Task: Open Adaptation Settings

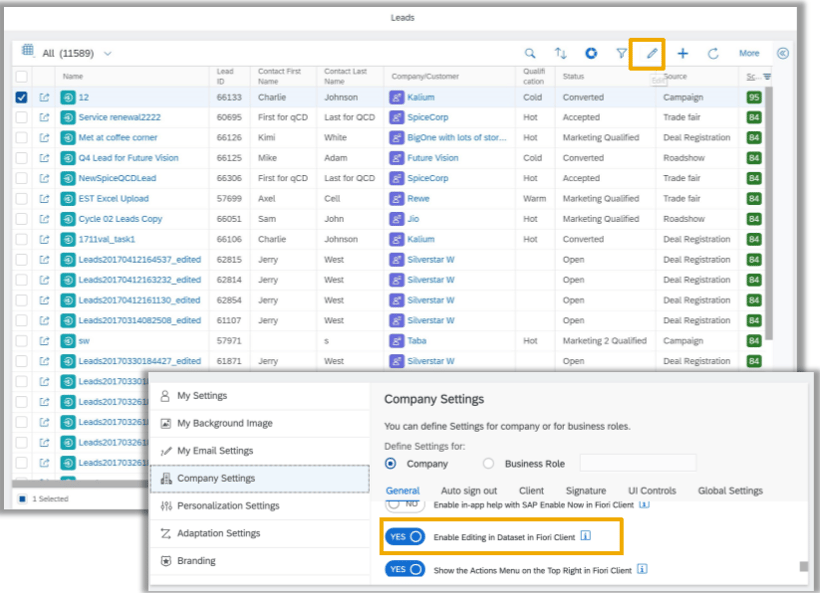Action: click(x=260, y=533)
